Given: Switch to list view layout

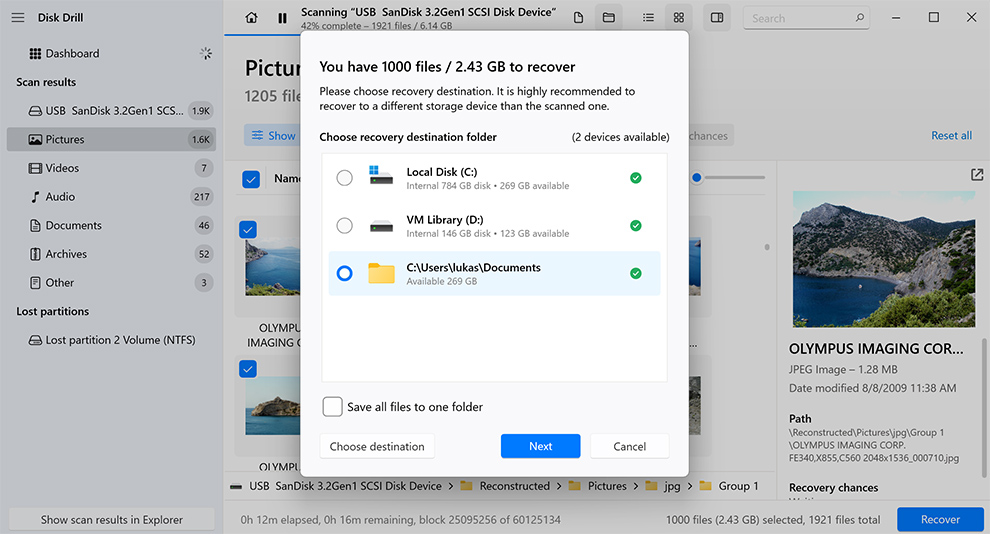Looking at the screenshot, I should (x=648, y=18).
